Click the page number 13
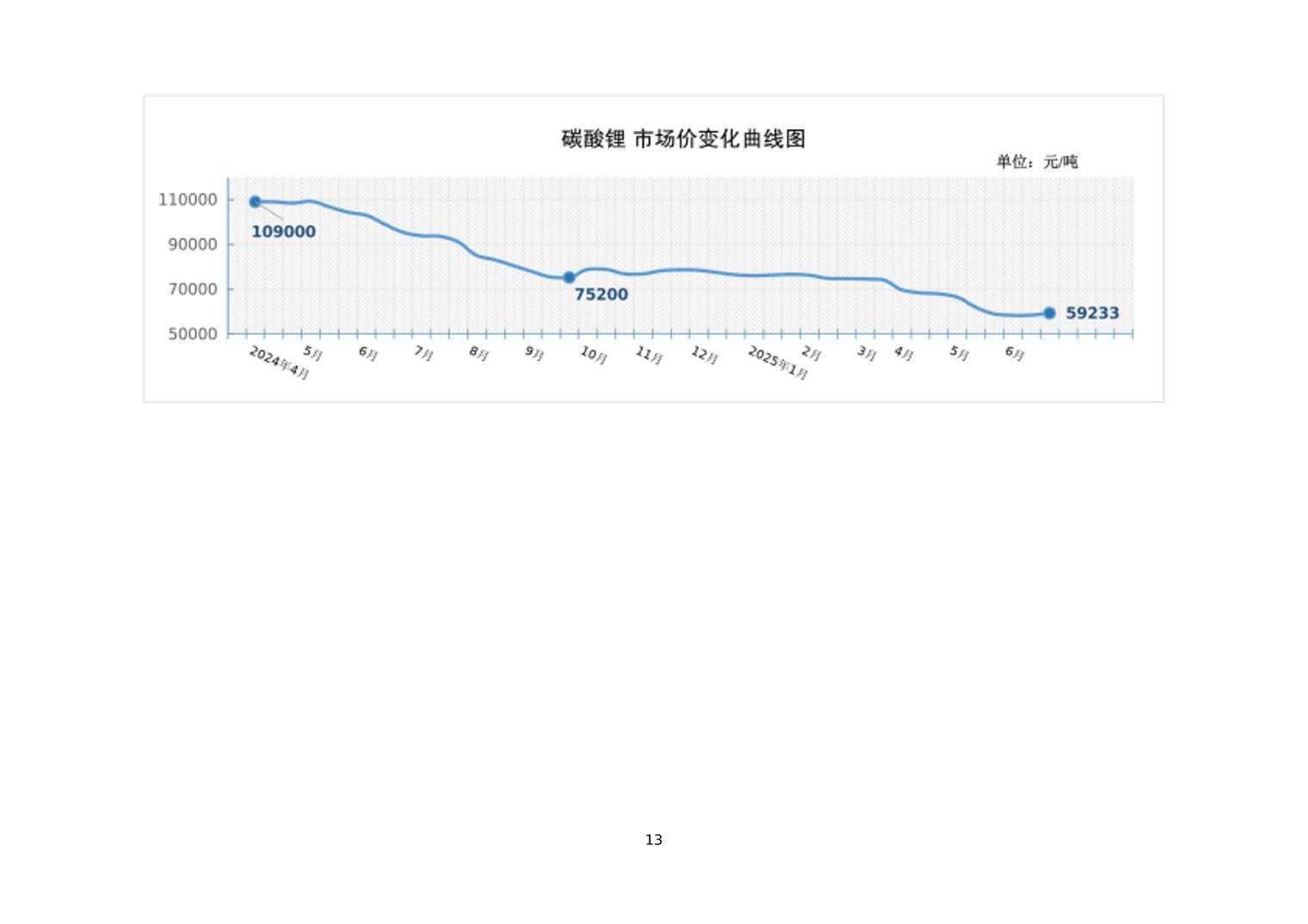Viewport: 1308px width, 924px height. tap(654, 840)
